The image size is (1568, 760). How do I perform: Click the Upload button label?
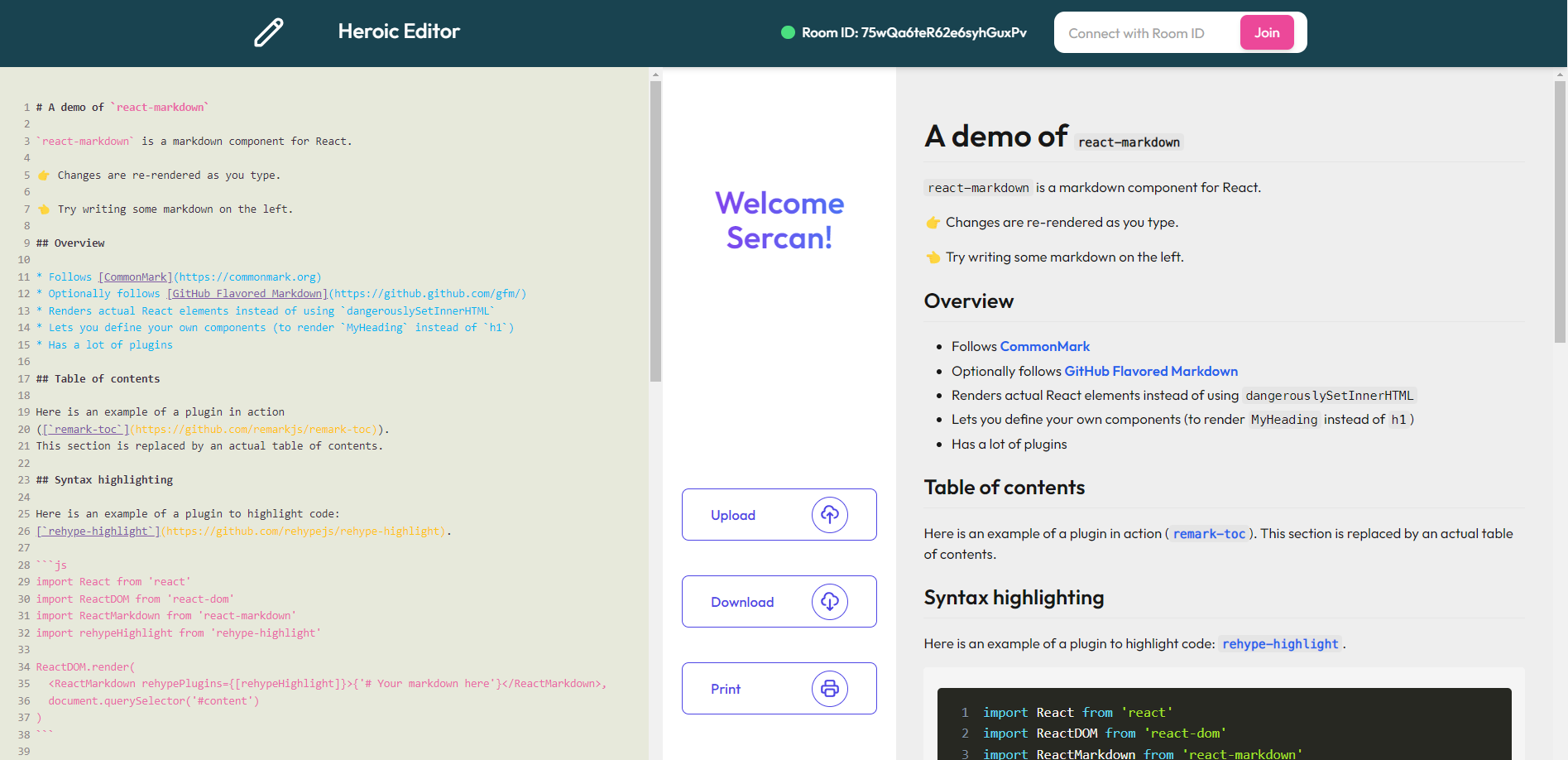[733, 515]
